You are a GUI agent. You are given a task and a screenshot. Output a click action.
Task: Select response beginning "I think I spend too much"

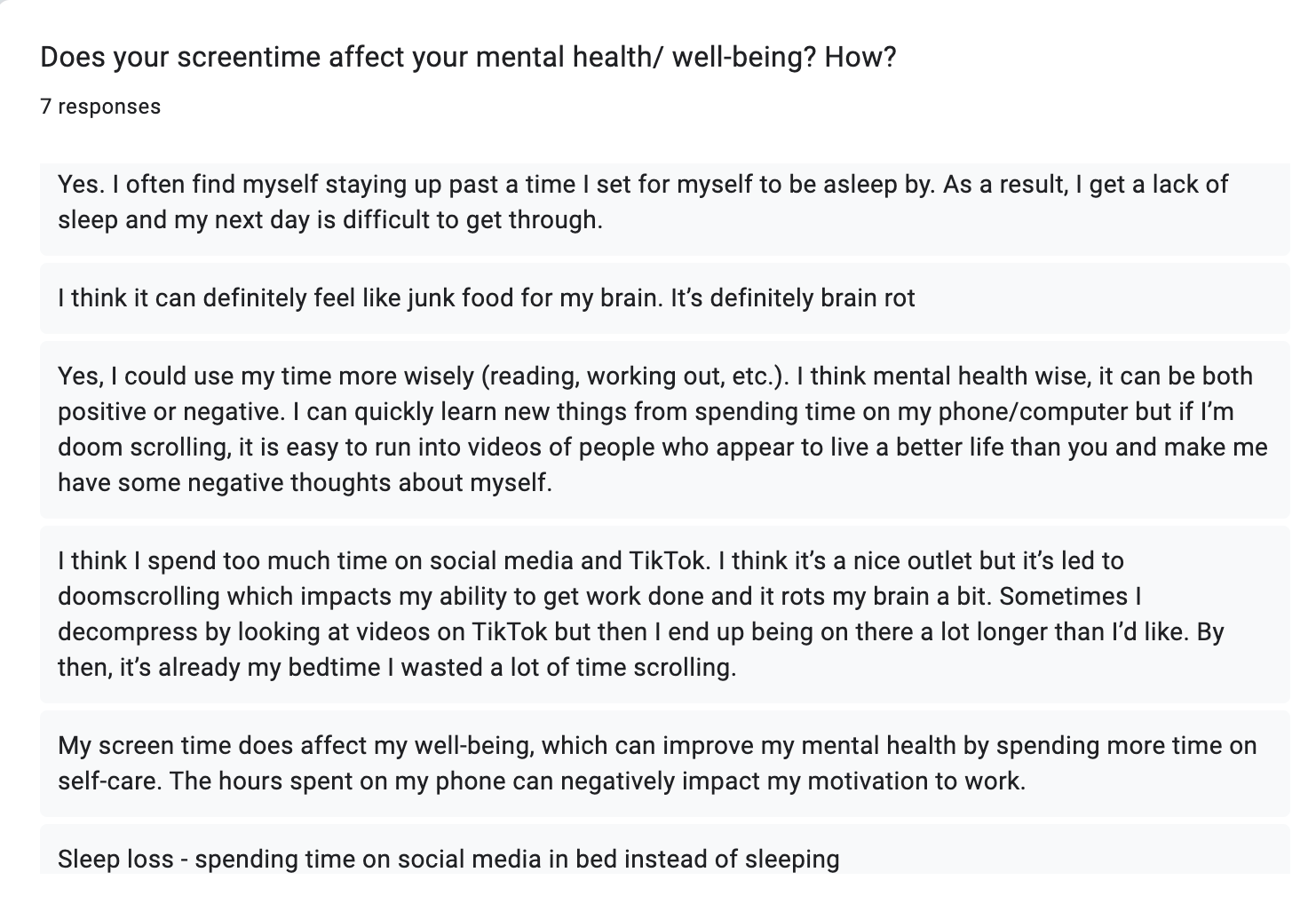click(664, 615)
